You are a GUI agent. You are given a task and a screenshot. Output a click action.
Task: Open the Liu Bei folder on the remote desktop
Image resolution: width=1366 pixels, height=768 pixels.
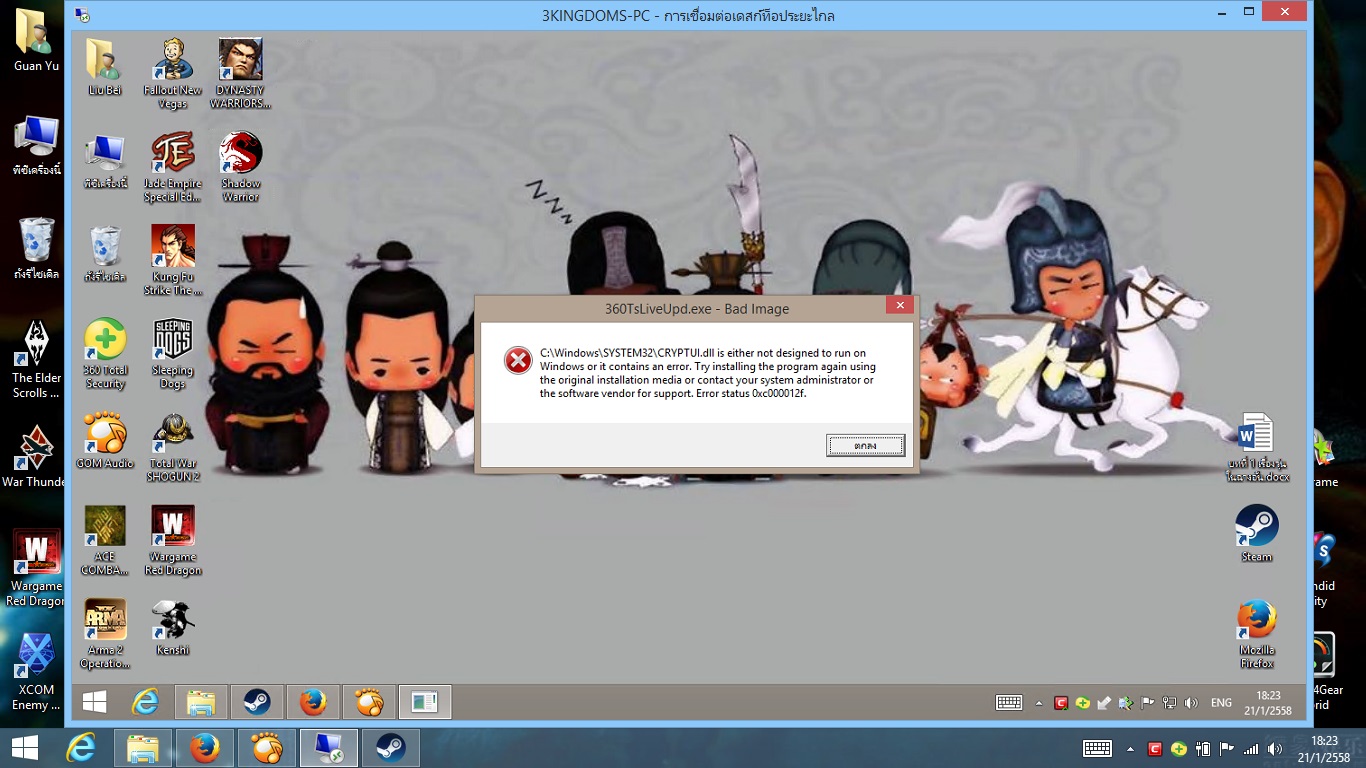click(105, 67)
